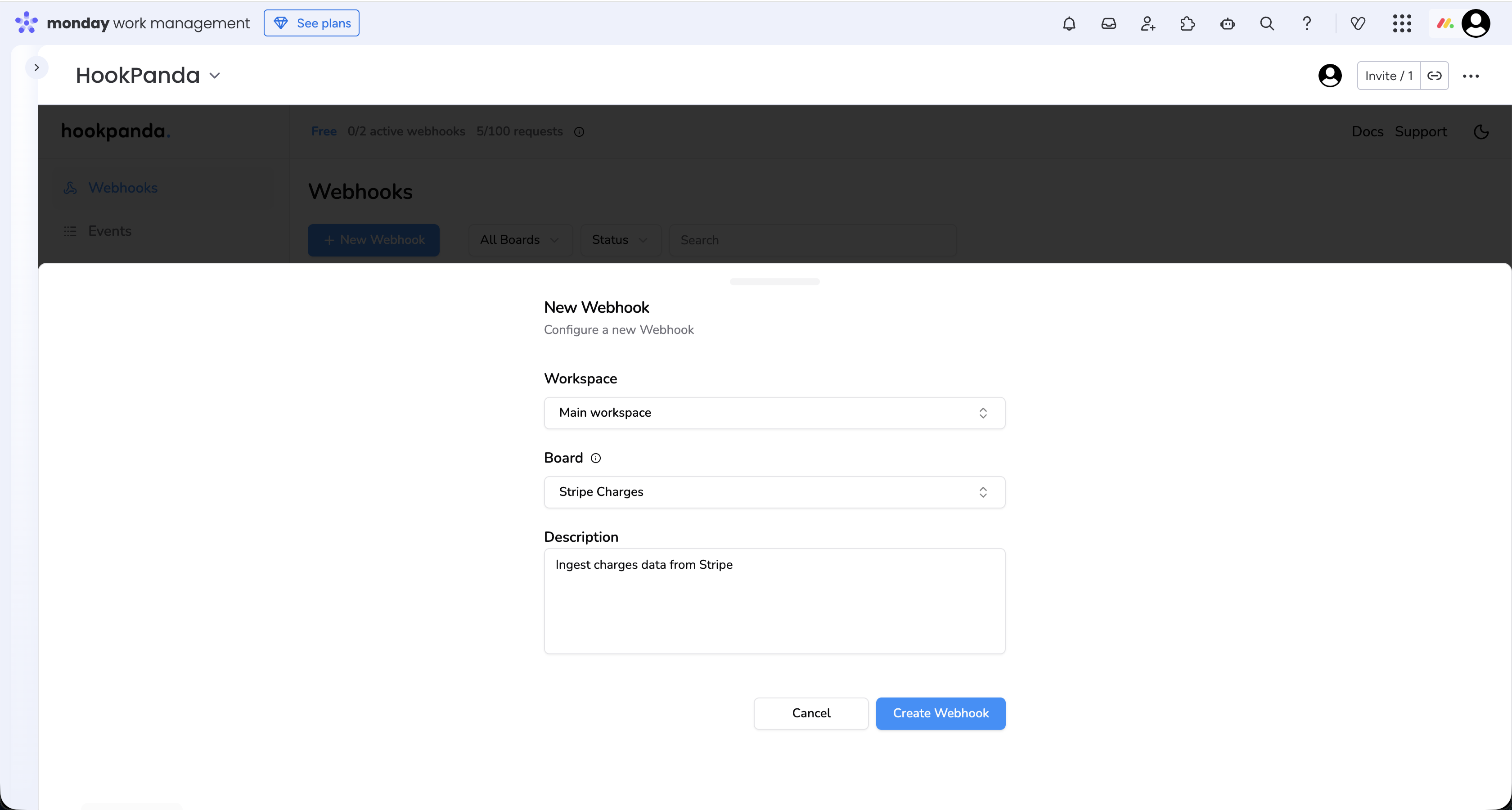
Task: Open the Board dropdown showing Stripe Charges
Action: (774, 492)
